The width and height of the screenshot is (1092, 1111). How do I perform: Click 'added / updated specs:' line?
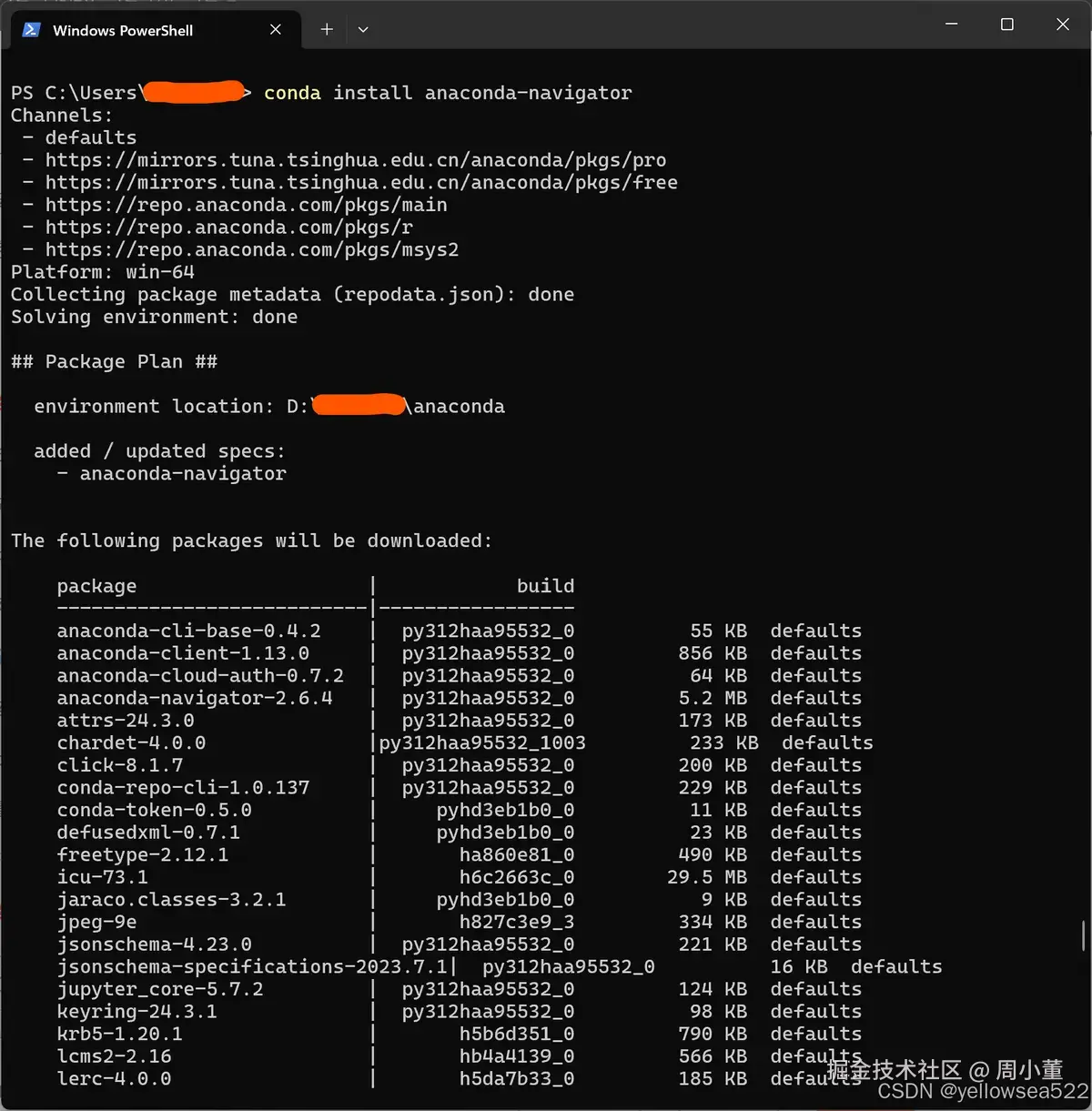point(159,451)
